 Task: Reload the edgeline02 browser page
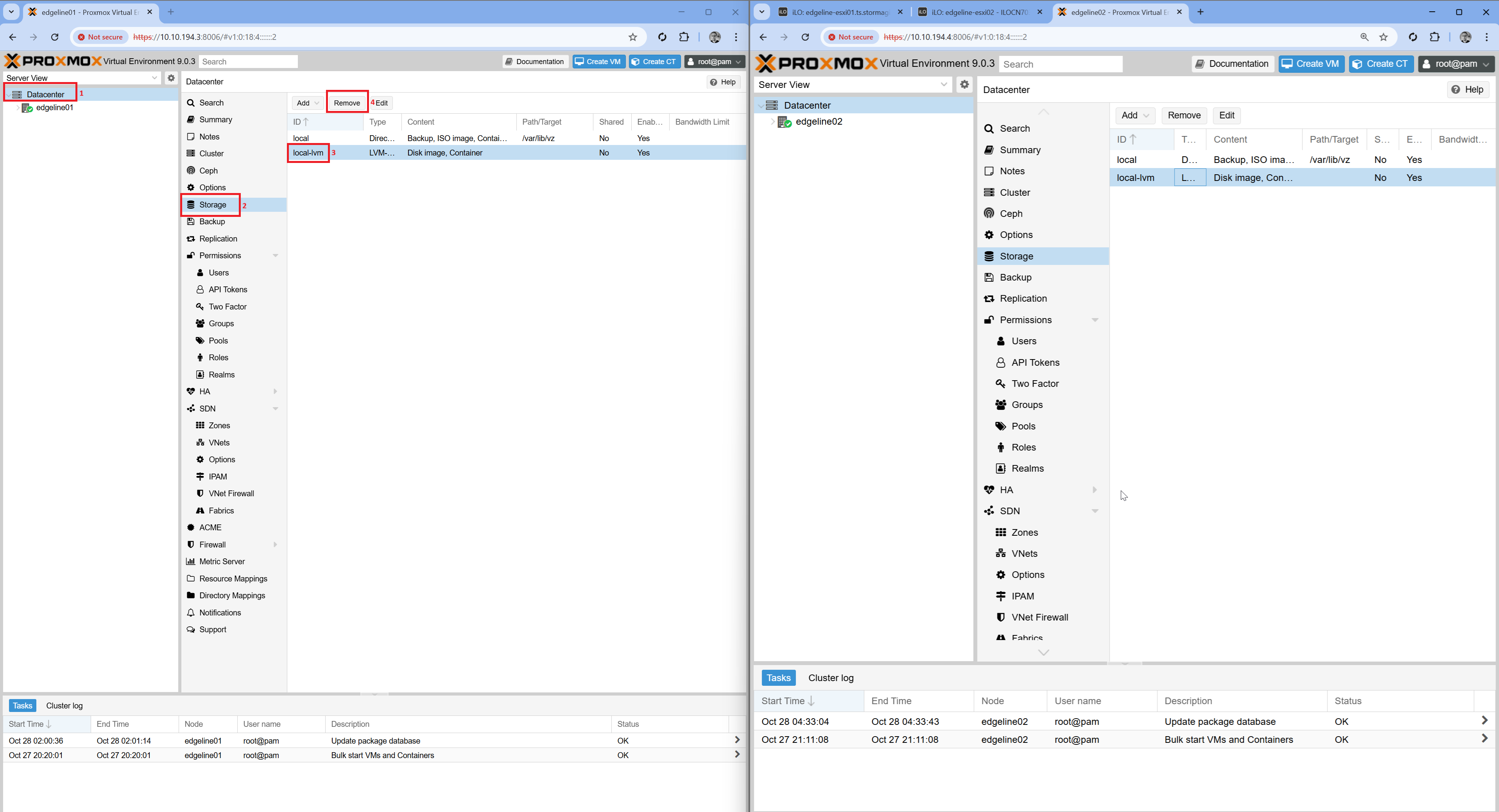coord(805,37)
